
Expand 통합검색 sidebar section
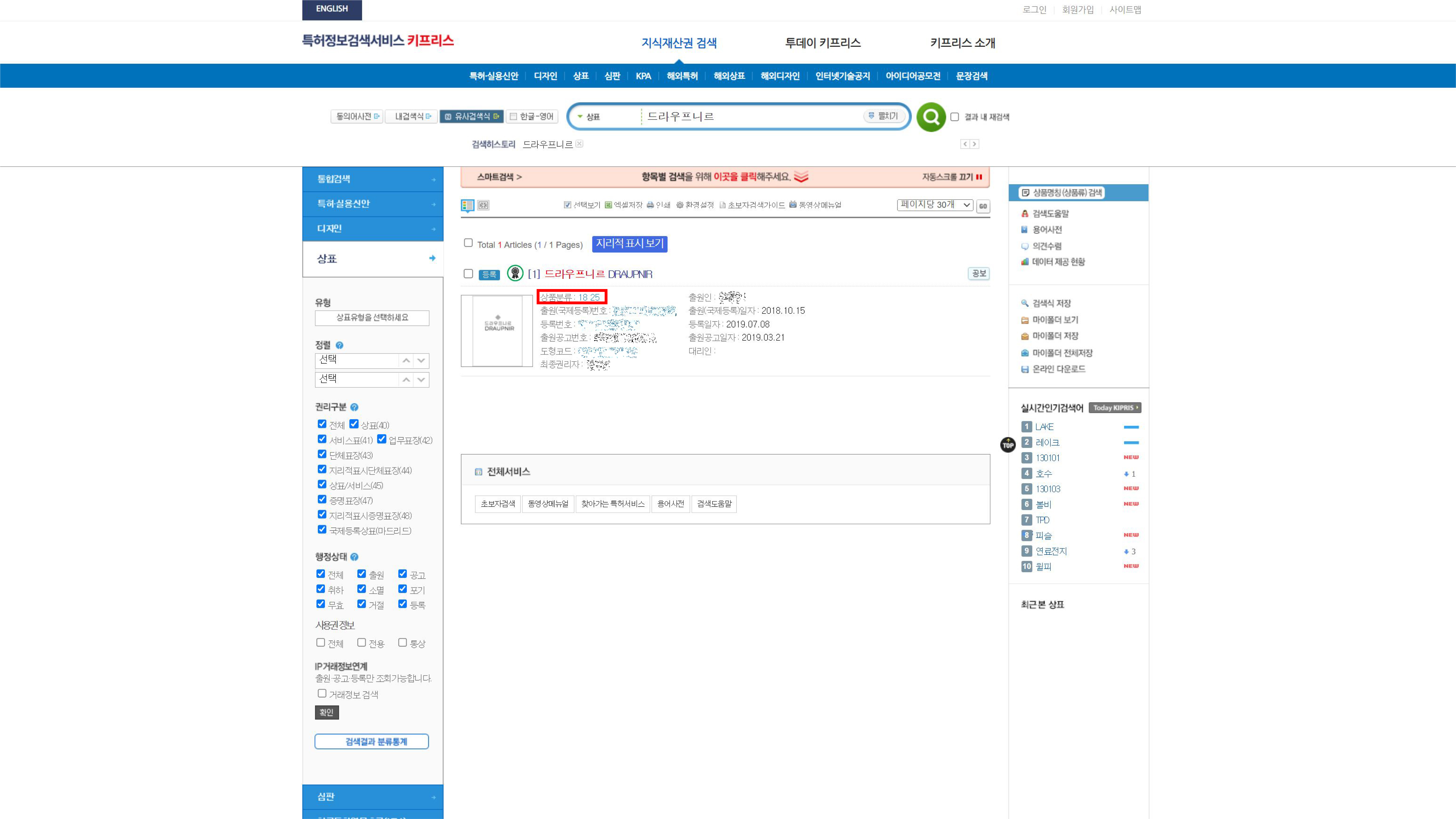coord(373,179)
